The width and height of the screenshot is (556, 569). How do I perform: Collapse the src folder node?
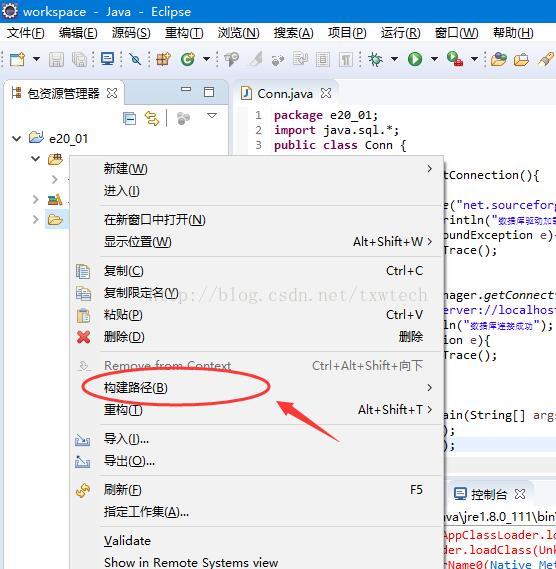pos(35,159)
